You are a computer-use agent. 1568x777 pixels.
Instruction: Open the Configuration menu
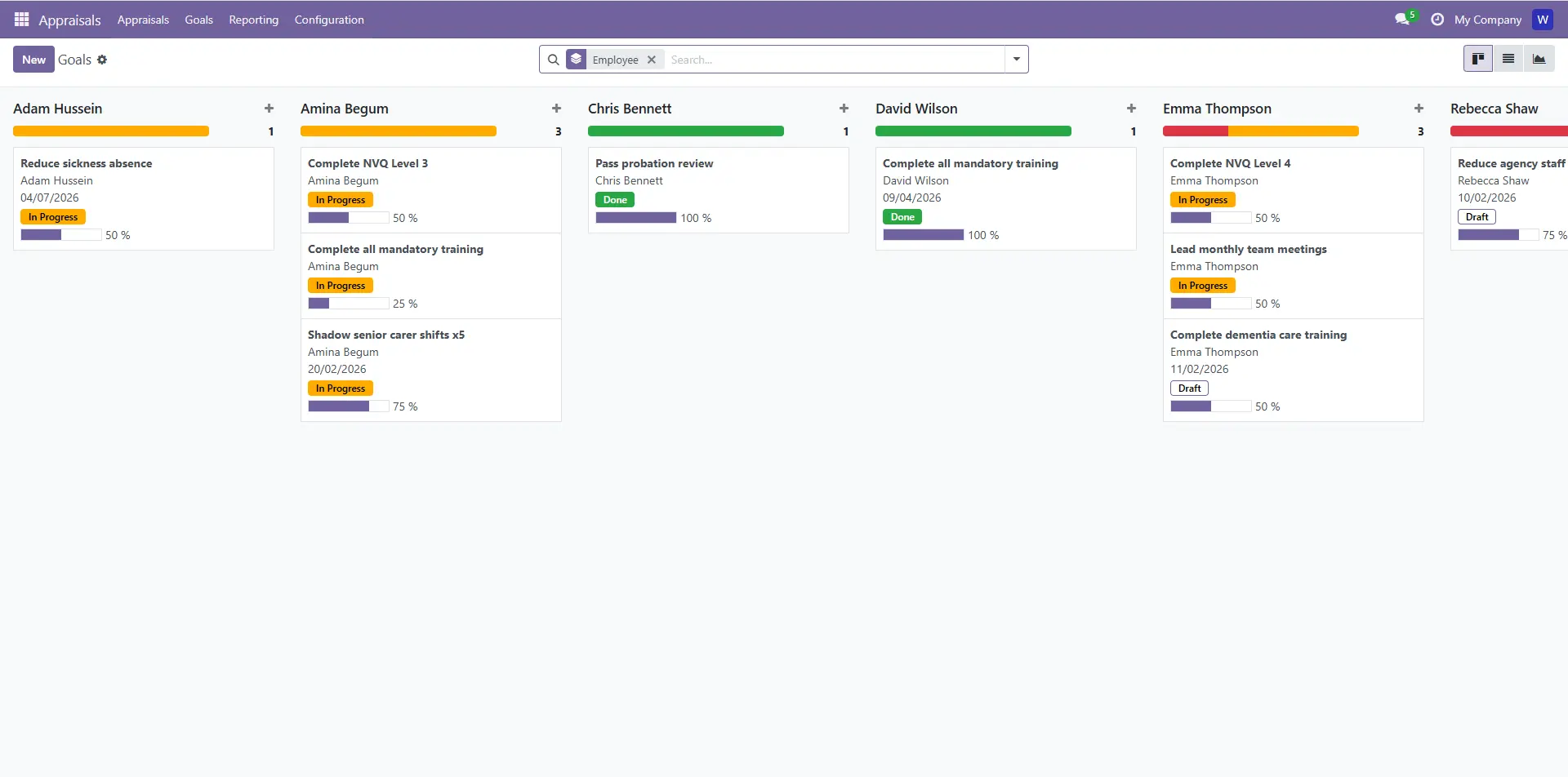click(329, 20)
